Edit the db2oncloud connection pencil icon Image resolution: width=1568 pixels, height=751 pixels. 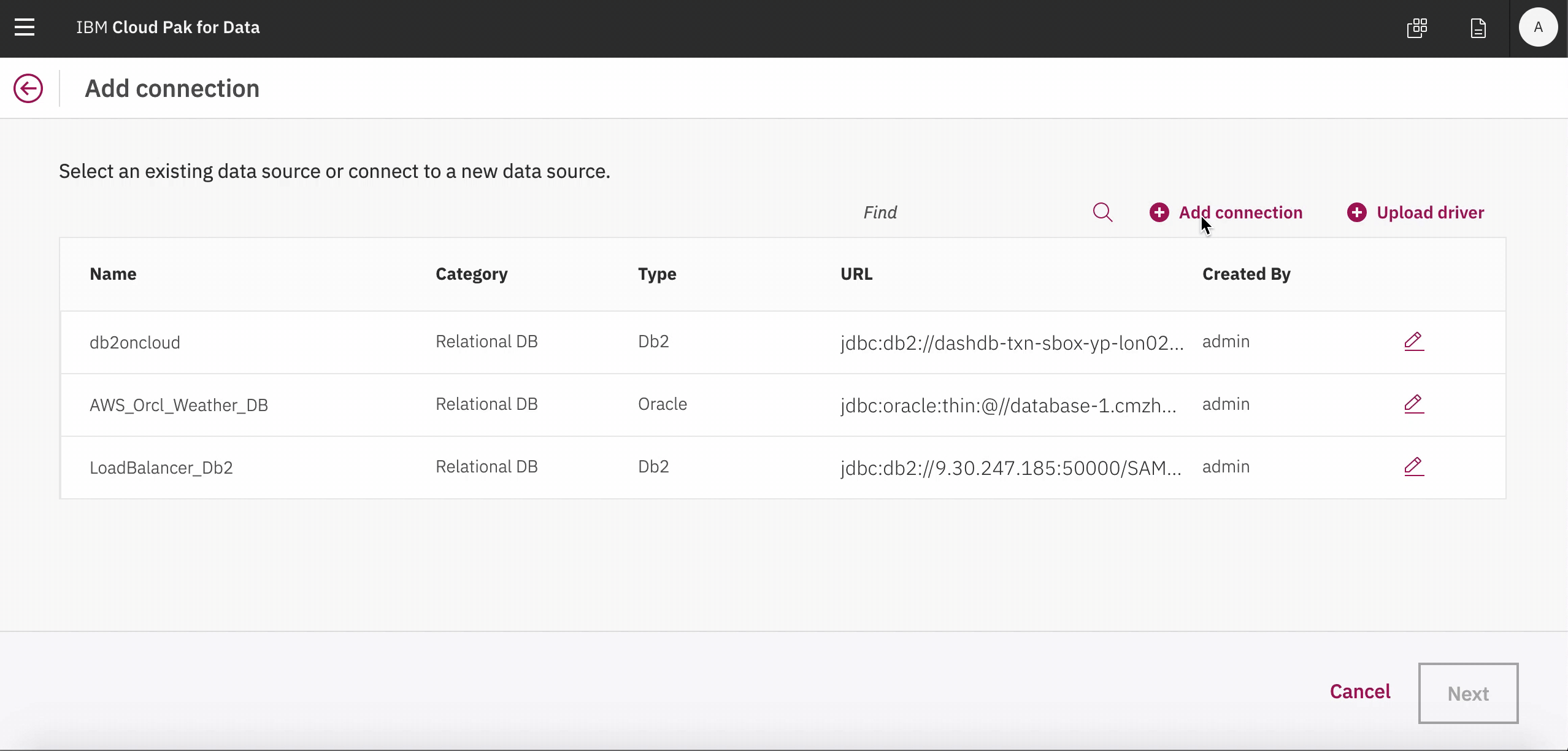[1413, 341]
